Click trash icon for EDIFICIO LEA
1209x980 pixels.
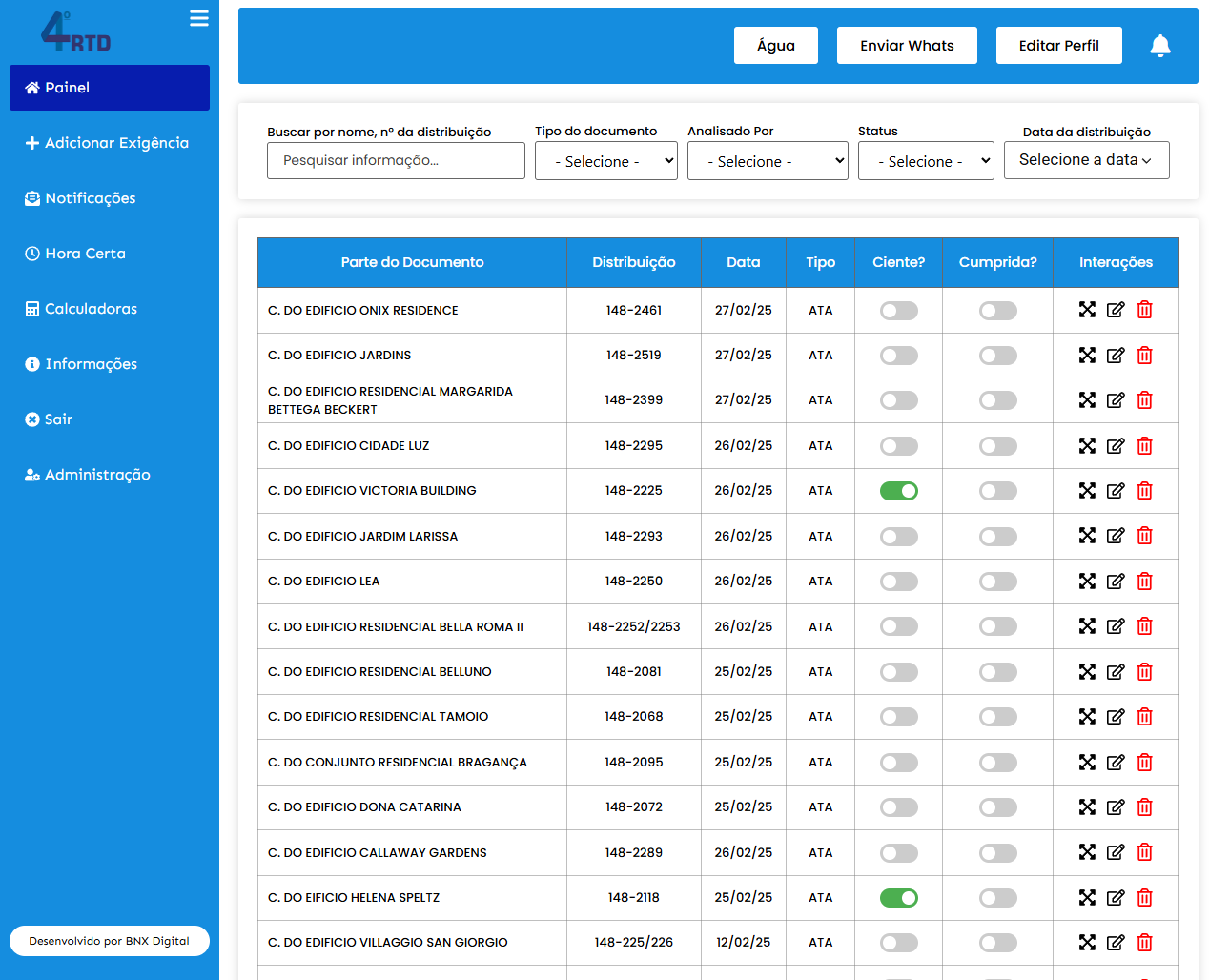coord(1144,582)
